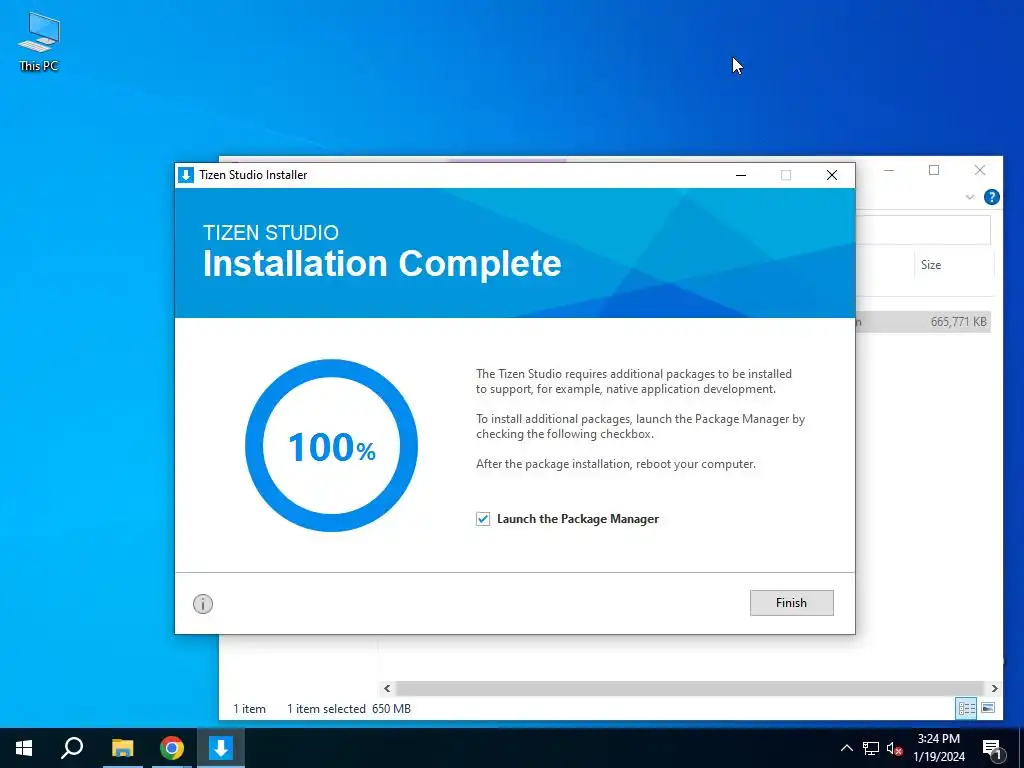Click the muted volume tray icon

click(894, 748)
